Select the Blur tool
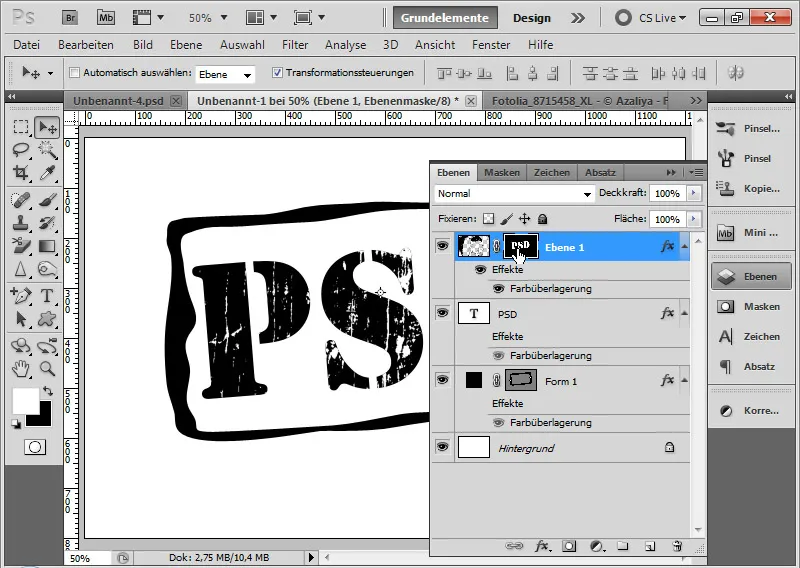The image size is (800, 568). pos(21,269)
